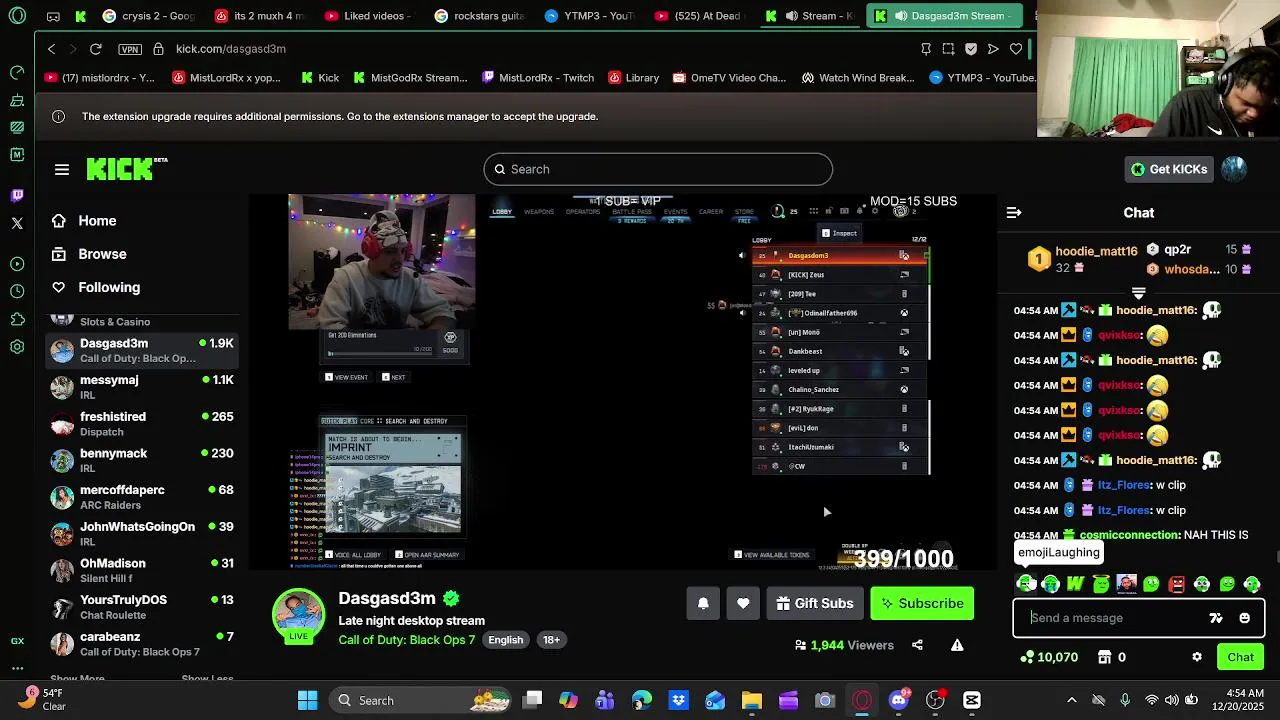The image size is (1280, 720).
Task: Click GX icon in Opera sidebar
Action: pos(17,641)
